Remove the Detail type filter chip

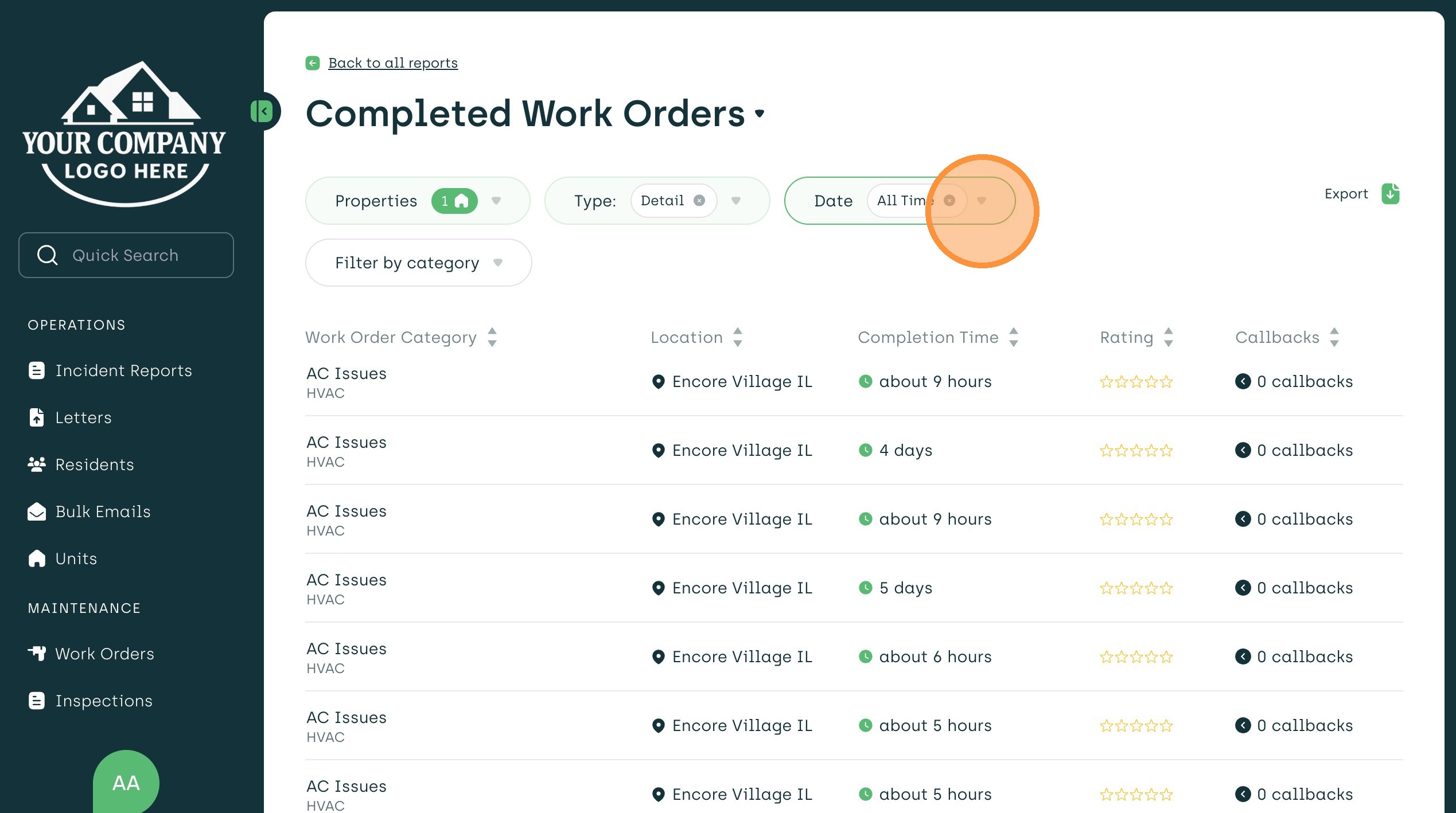pyautogui.click(x=699, y=201)
